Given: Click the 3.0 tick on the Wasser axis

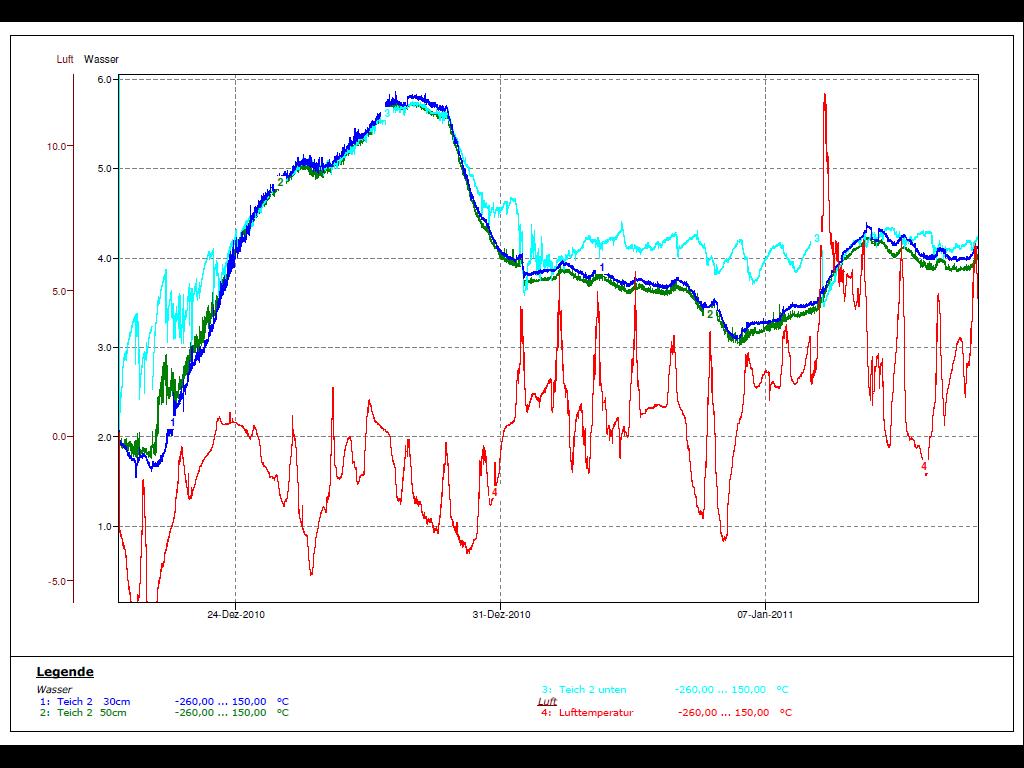Looking at the screenshot, I should tap(103, 348).
